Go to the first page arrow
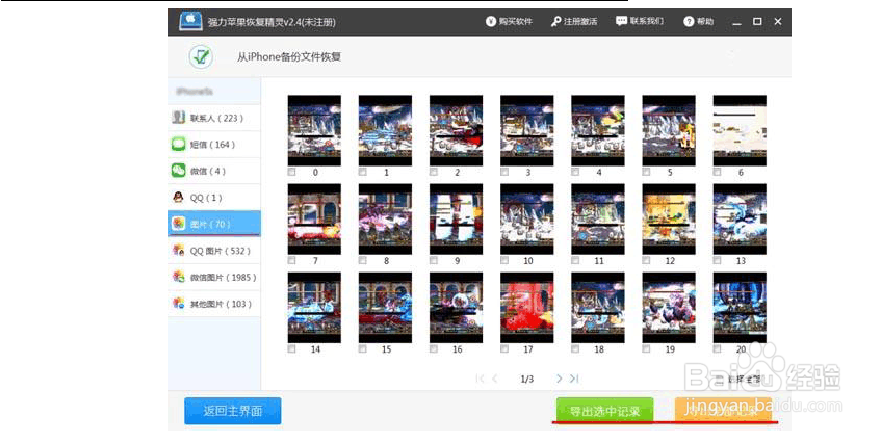The height and width of the screenshot is (436, 892). 480,379
